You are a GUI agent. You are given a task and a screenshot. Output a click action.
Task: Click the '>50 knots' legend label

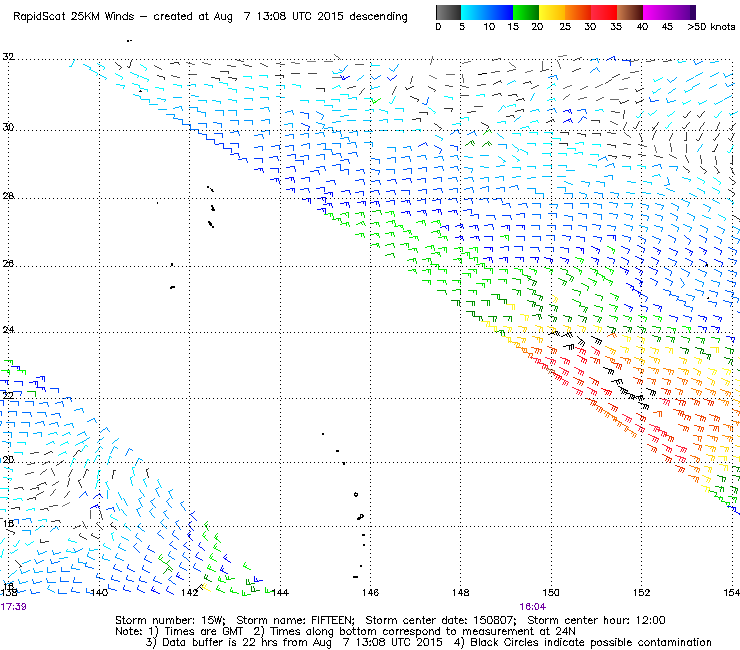[711, 27]
